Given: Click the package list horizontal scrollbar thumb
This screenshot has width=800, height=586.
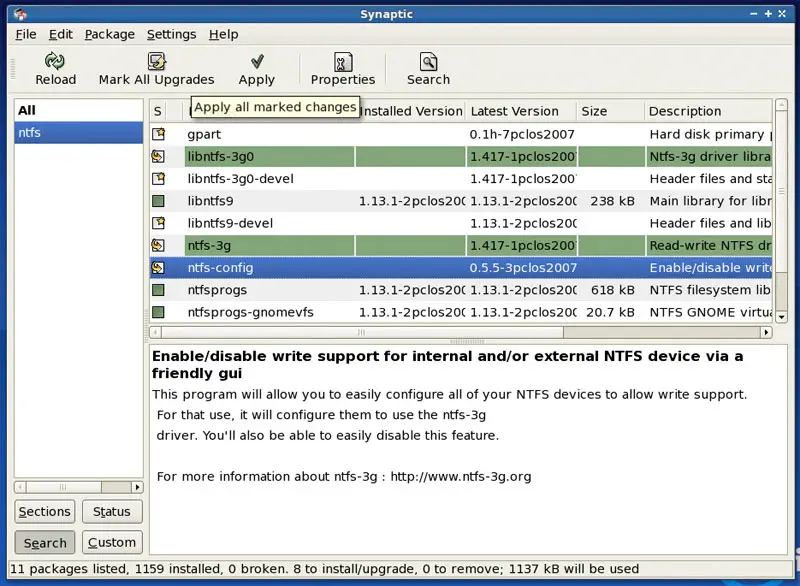Looking at the screenshot, I should pos(362,333).
